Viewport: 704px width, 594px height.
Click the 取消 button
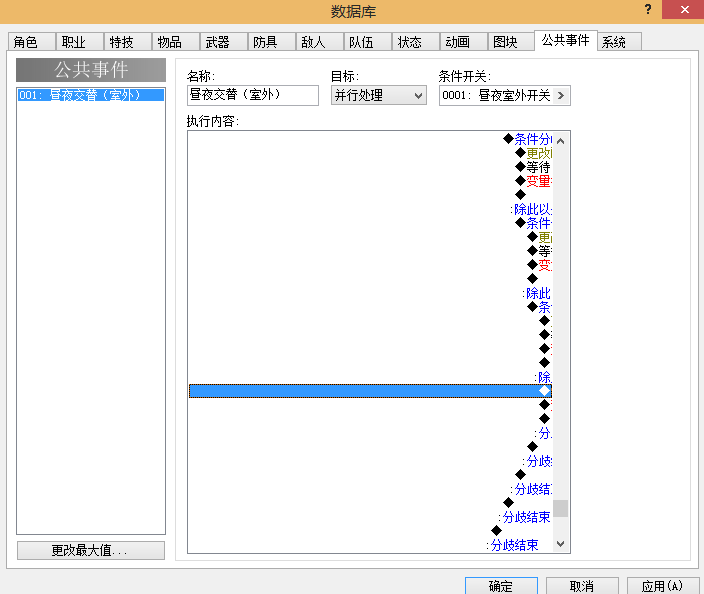pyautogui.click(x=582, y=586)
